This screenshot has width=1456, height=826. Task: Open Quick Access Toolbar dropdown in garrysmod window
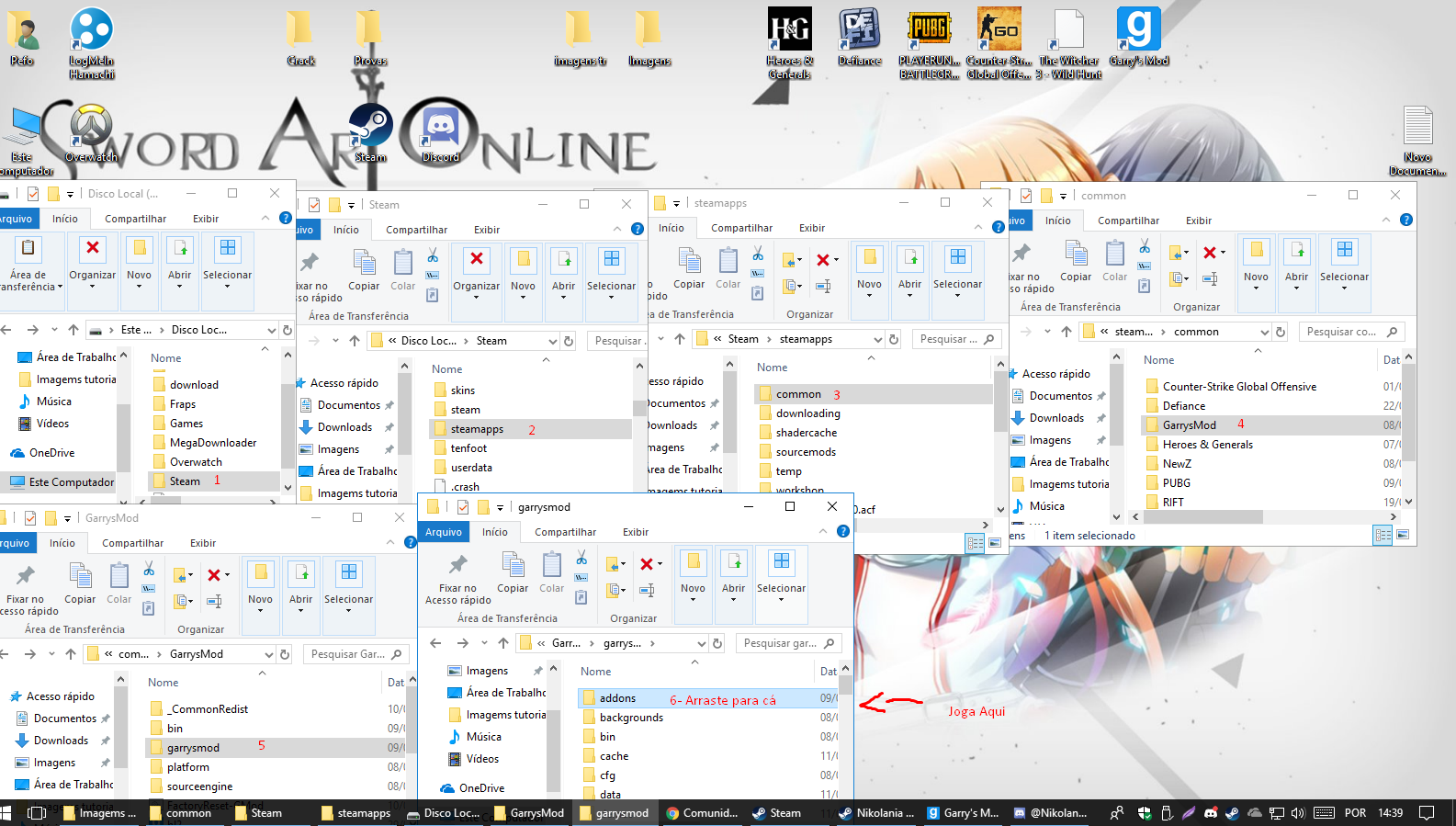(501, 507)
